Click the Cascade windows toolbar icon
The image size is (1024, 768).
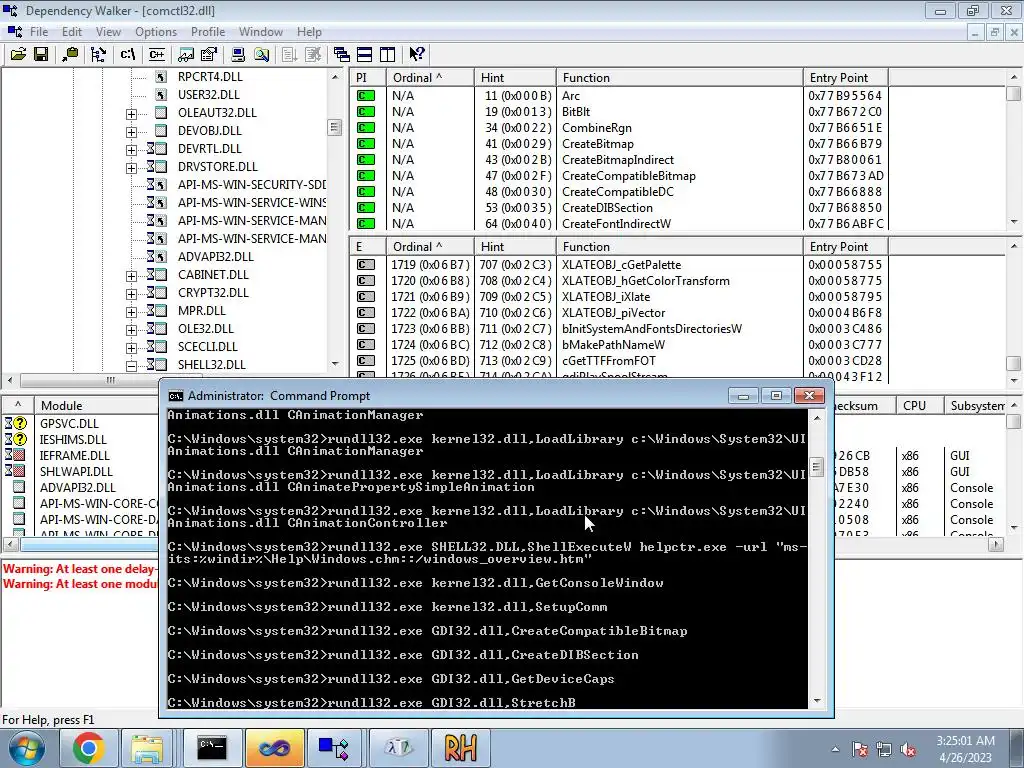[x=342, y=54]
